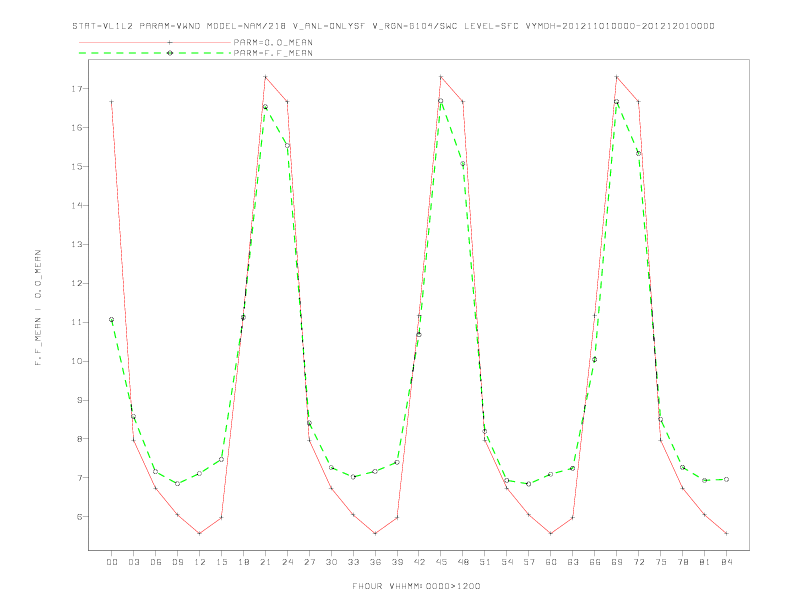Click the x-axis tick label 60

551,562
